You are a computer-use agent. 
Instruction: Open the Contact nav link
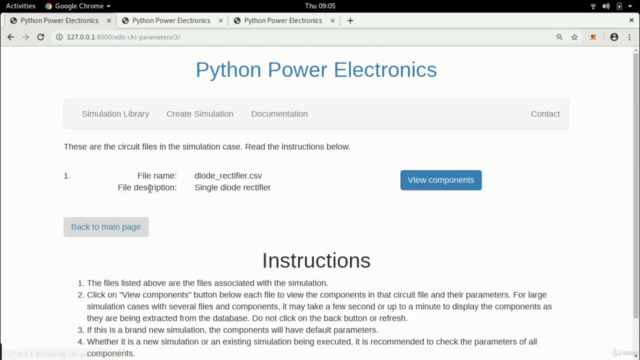coord(545,114)
